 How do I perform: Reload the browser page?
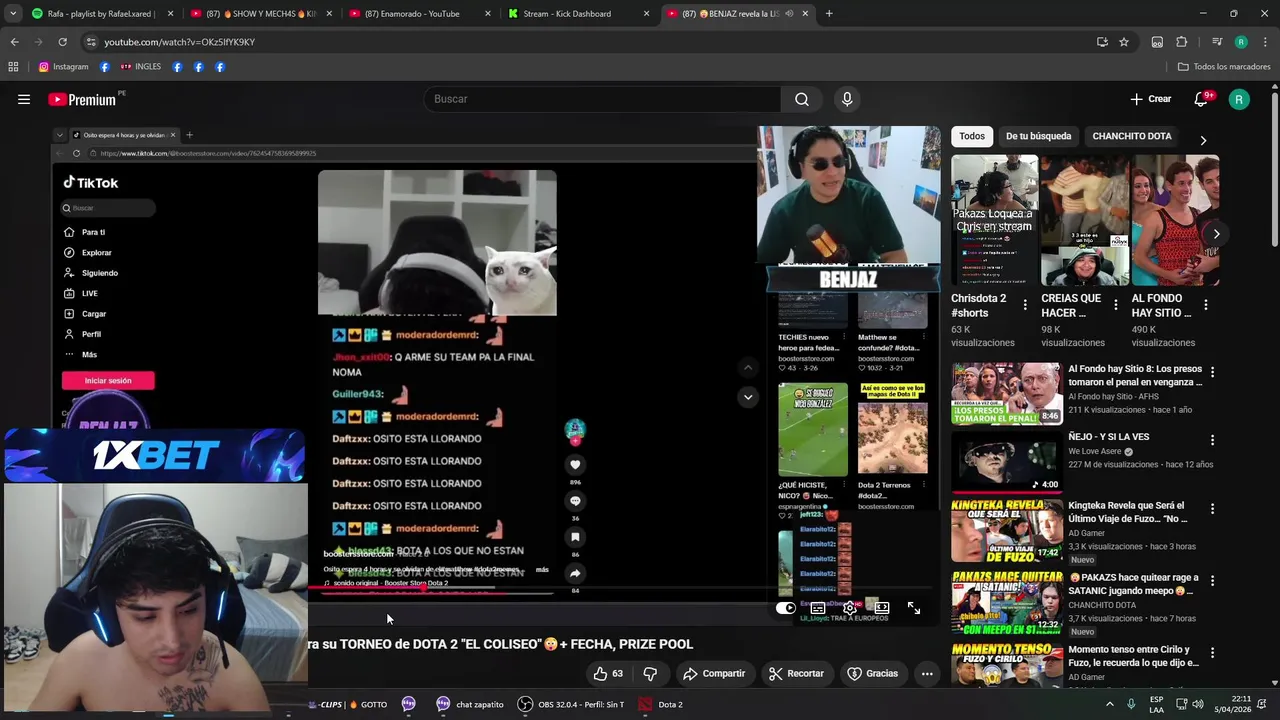(62, 42)
